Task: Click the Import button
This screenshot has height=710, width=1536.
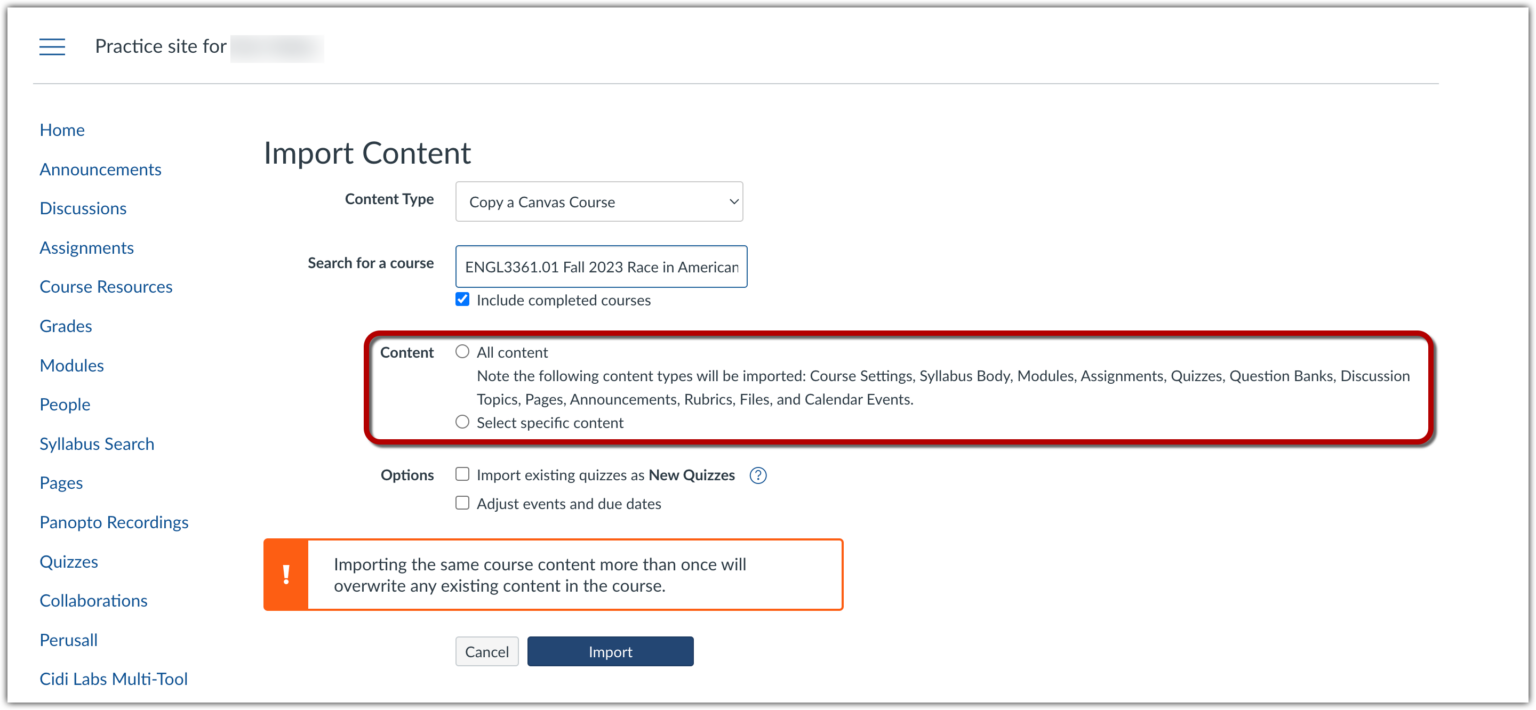Action: coord(610,651)
